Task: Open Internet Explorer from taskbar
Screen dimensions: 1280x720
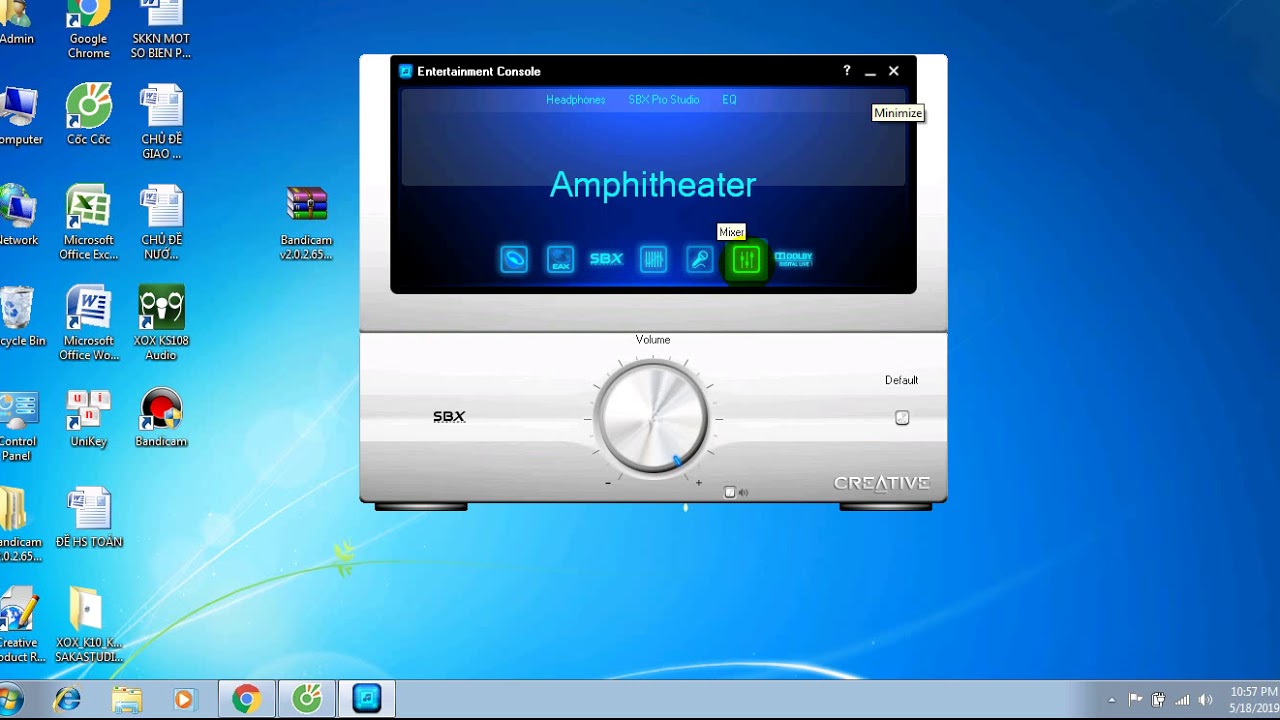Action: 67,699
